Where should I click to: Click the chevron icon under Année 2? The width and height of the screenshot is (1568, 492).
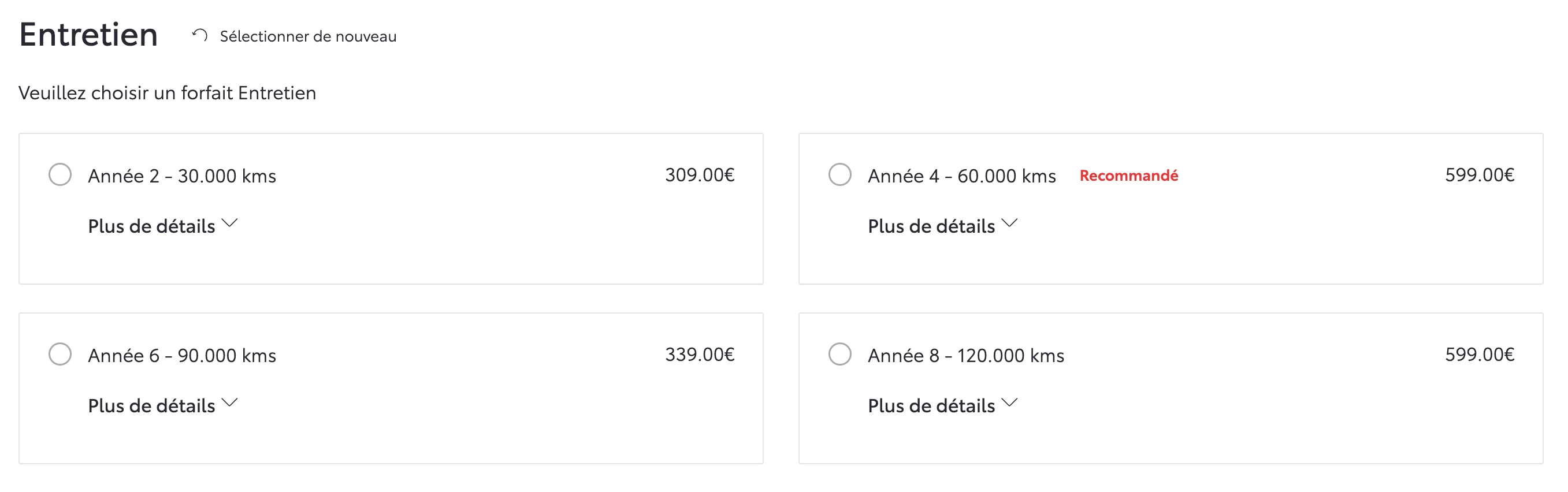[229, 223]
